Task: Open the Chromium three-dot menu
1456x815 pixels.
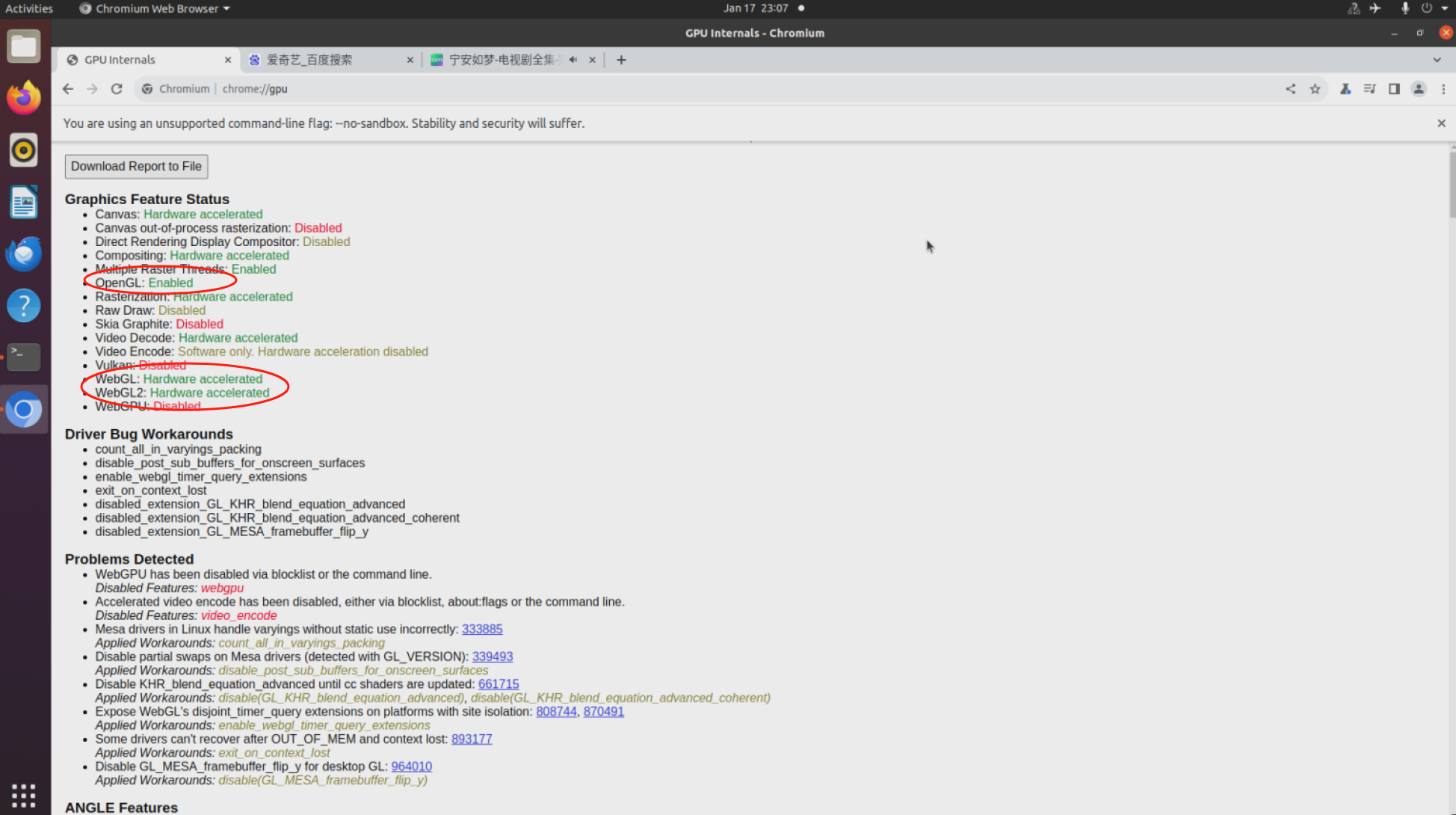Action: [x=1443, y=89]
